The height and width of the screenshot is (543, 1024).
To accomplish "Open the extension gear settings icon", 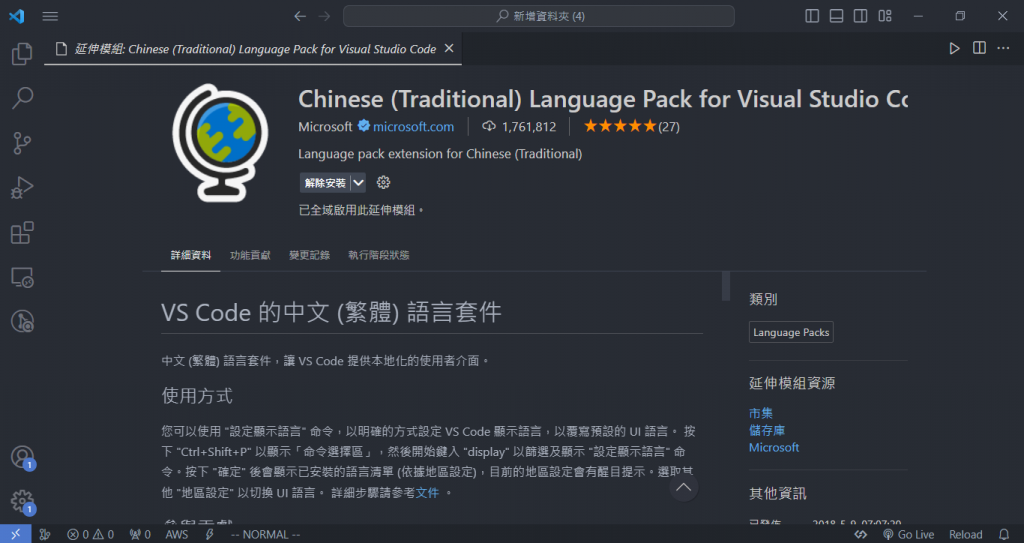I will 383,183.
